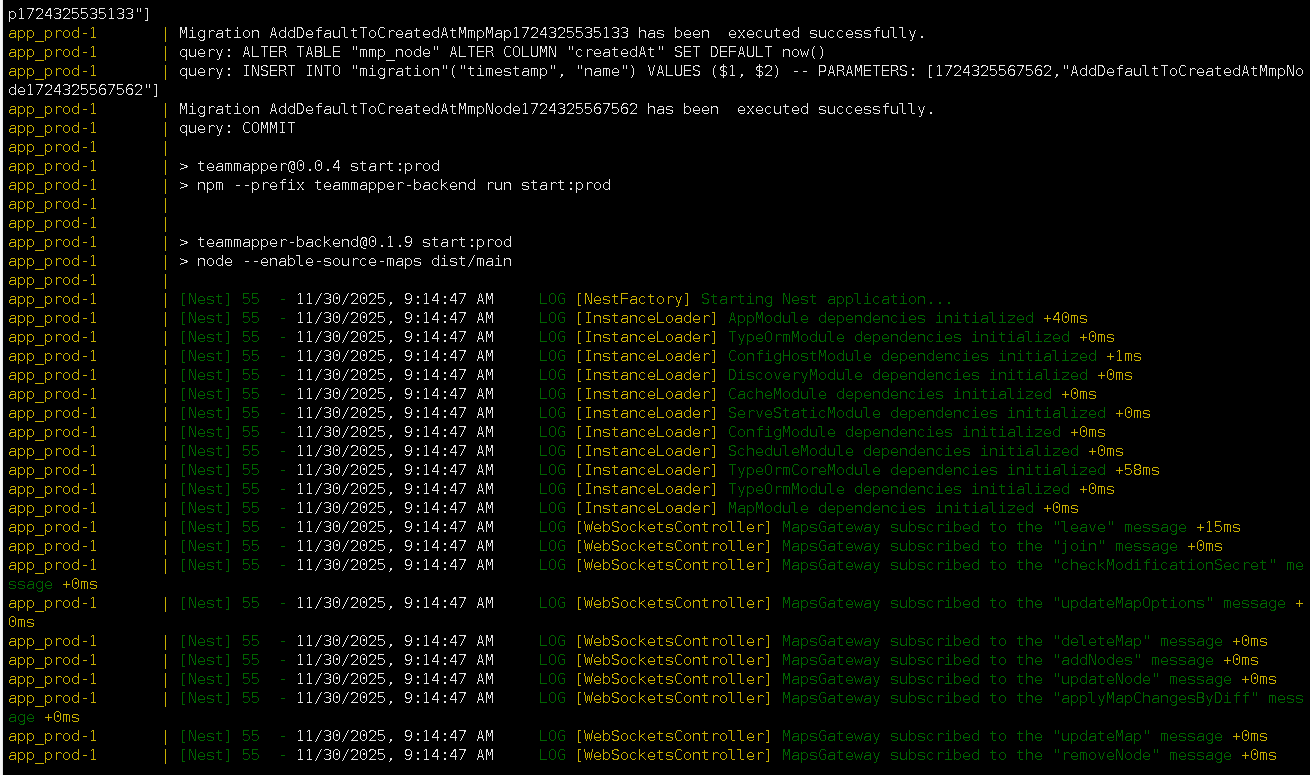Click the 'AddDefaultToCreatedAtMmpNode1724325567562' executed migration name
Screen dimensions: 1310x775
point(453,109)
